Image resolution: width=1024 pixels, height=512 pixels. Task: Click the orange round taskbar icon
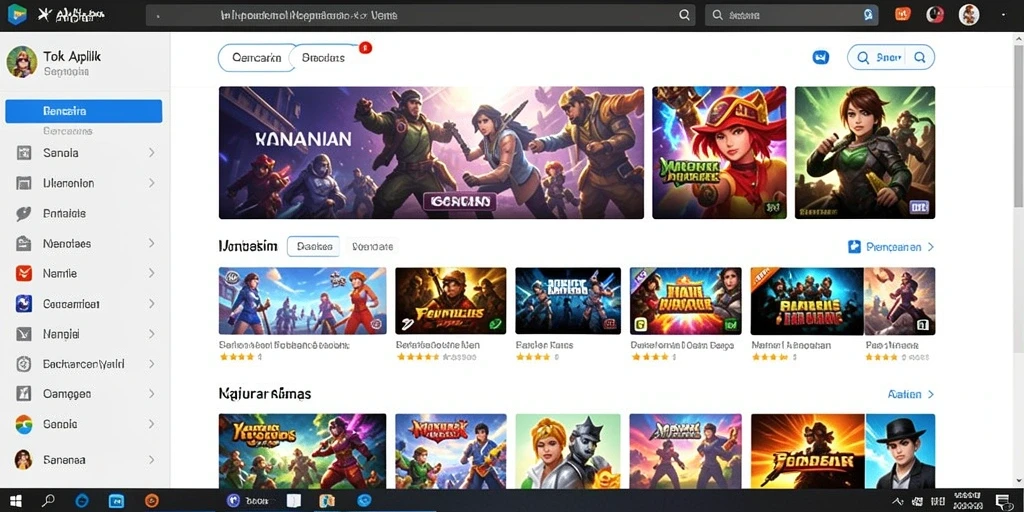point(152,501)
